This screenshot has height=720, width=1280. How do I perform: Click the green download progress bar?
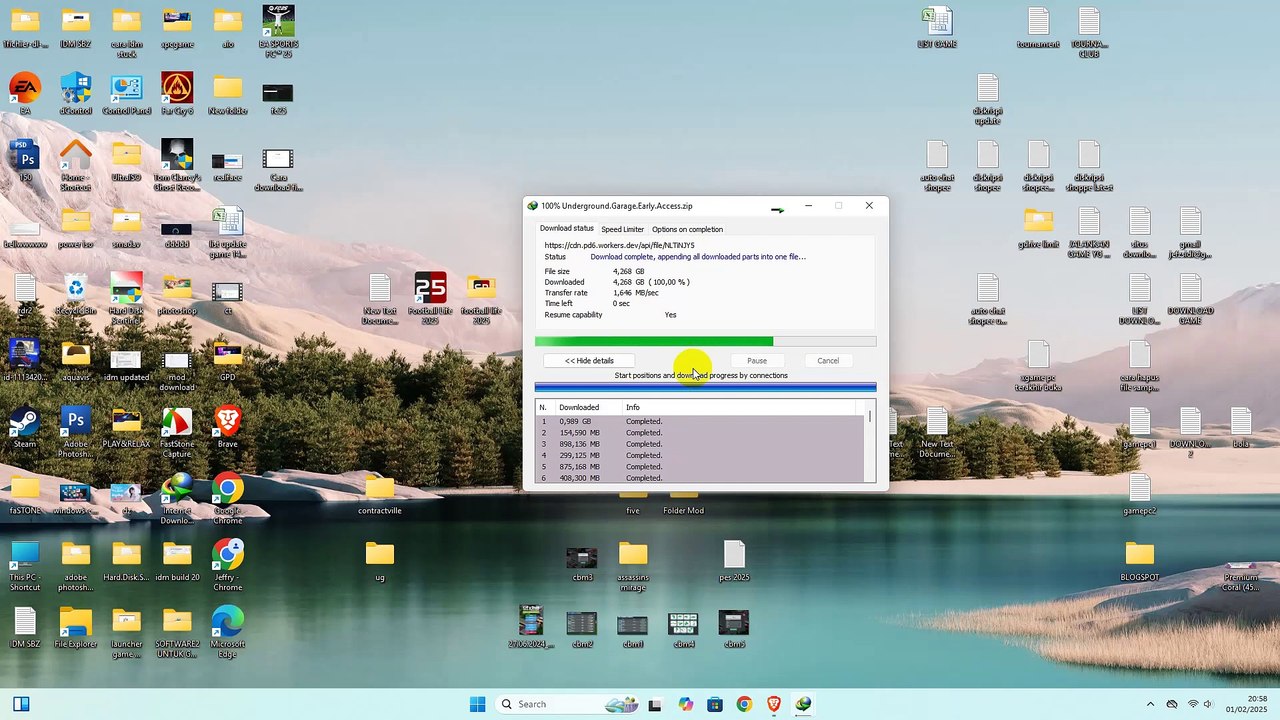click(705, 342)
